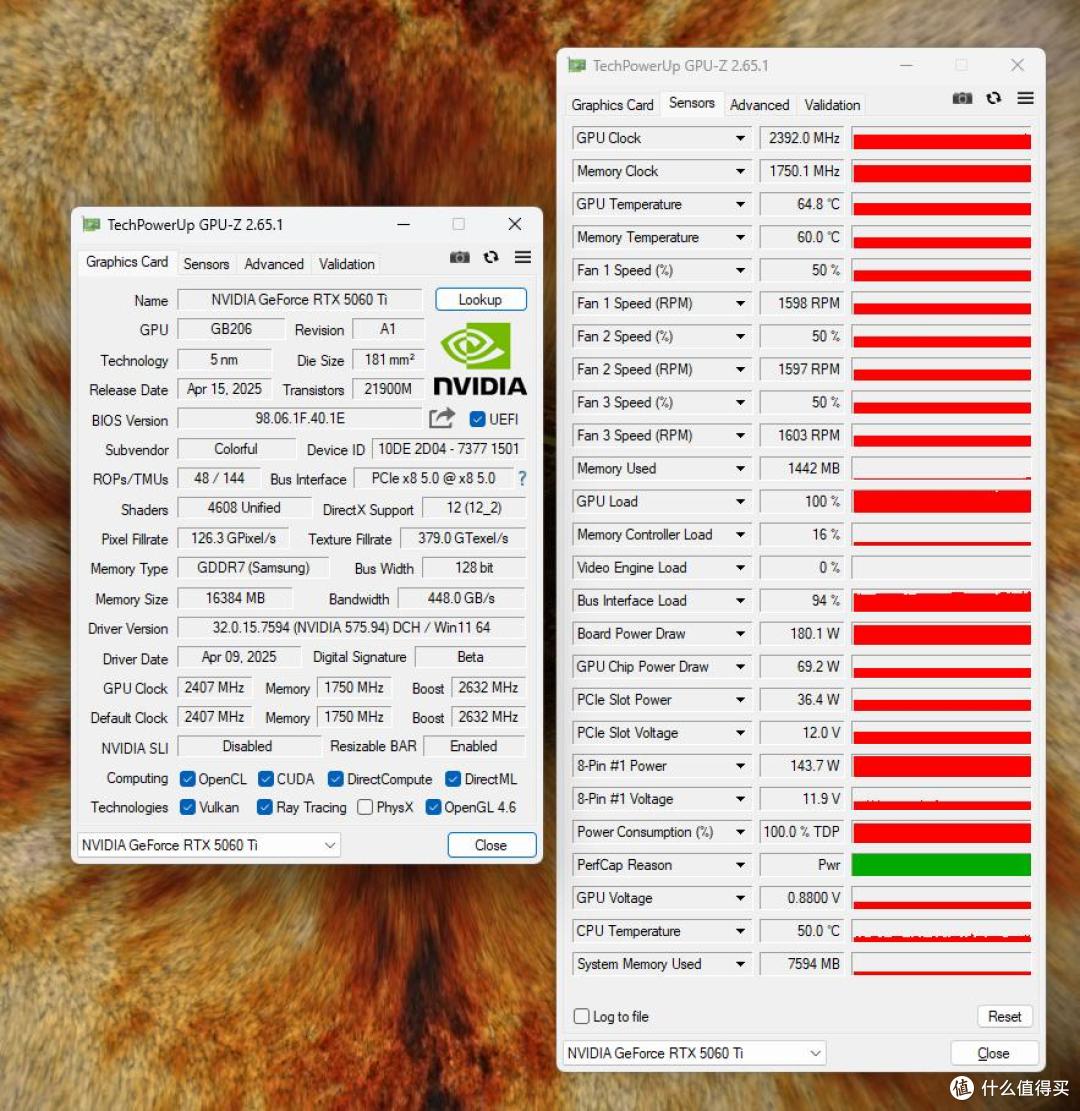Click the BIOS Version value field
The width and height of the screenshot is (1080, 1111).
300,418
